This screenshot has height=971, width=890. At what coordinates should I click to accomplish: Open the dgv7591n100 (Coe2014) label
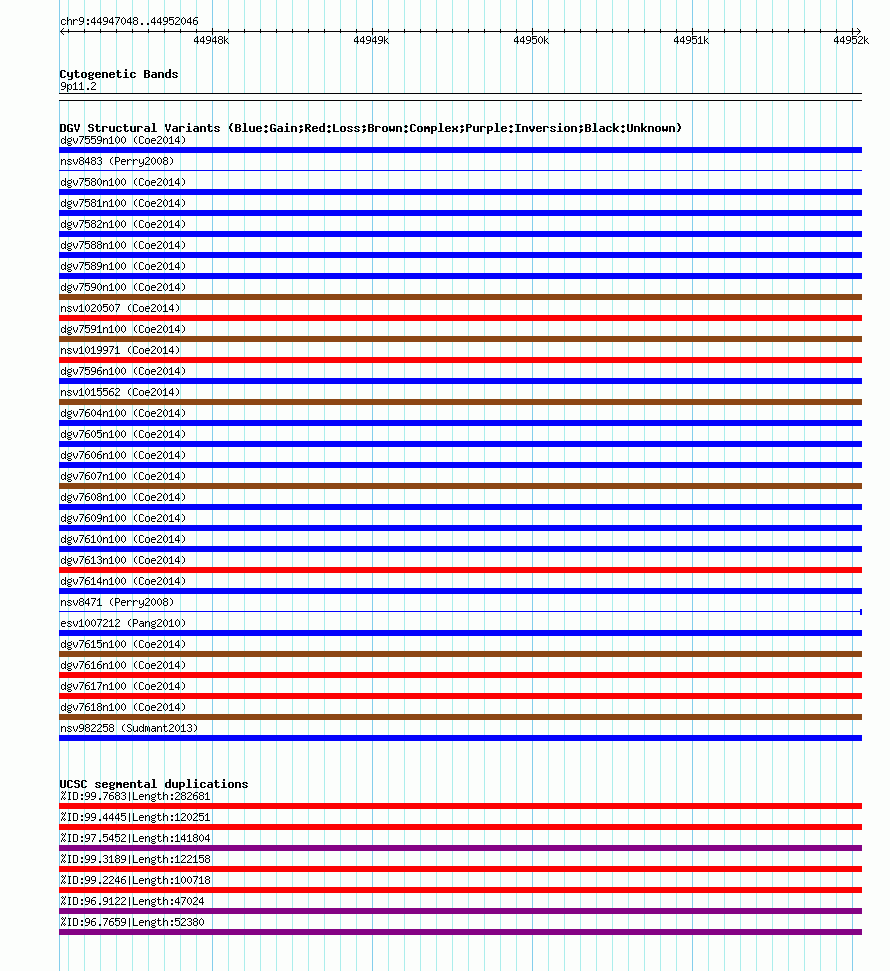pos(123,330)
